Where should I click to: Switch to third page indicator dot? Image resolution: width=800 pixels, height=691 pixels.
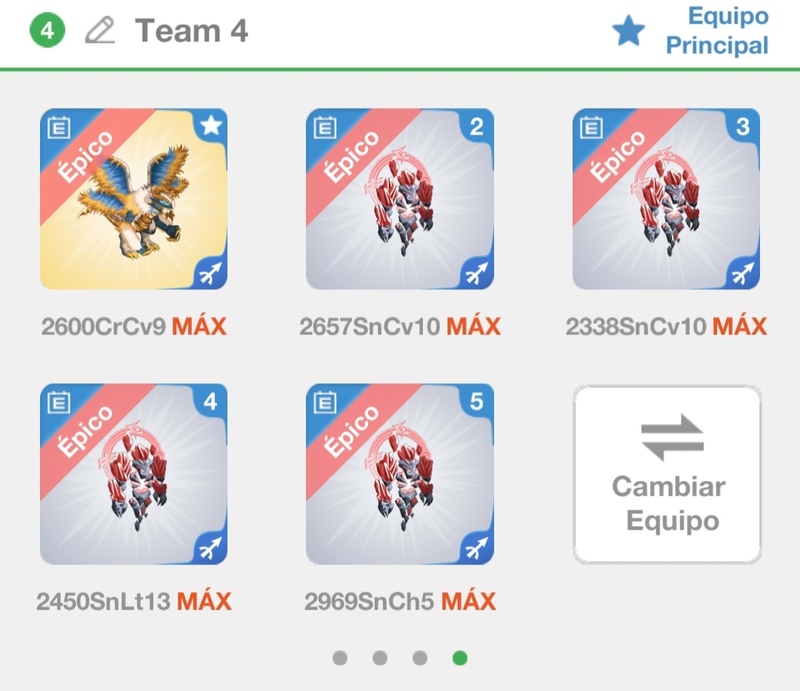[419, 658]
